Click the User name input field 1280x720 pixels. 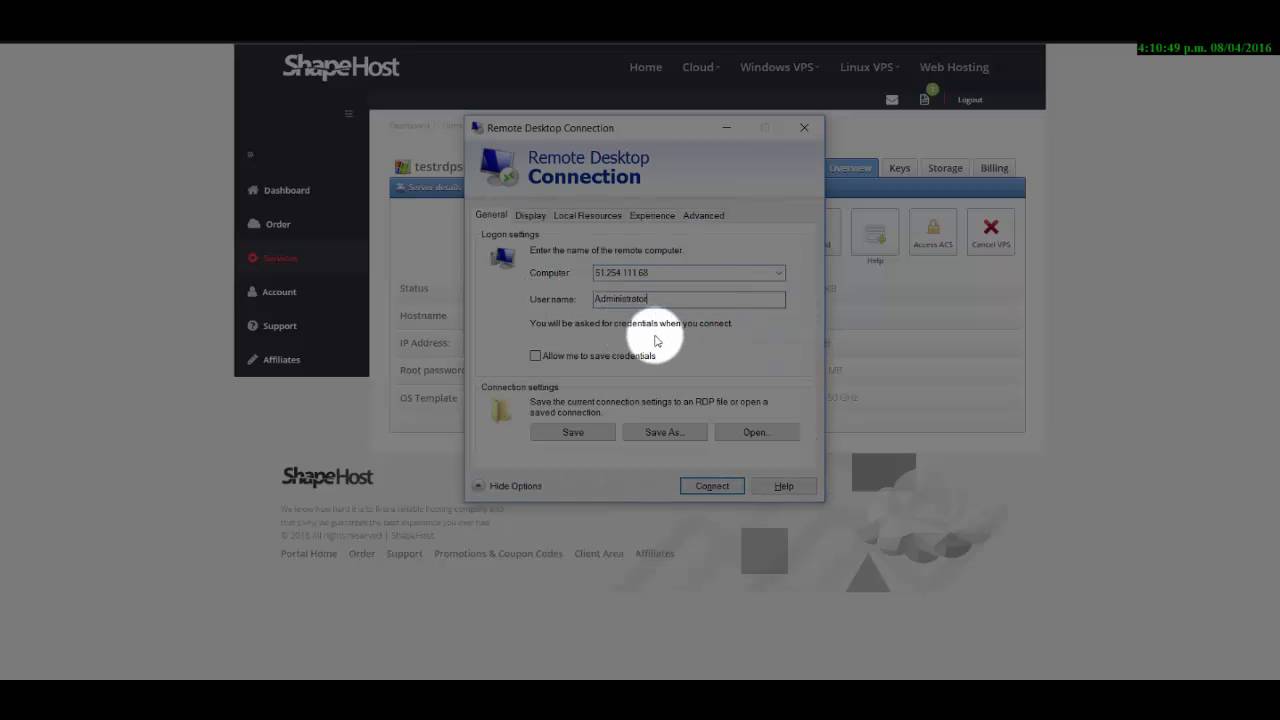point(689,299)
